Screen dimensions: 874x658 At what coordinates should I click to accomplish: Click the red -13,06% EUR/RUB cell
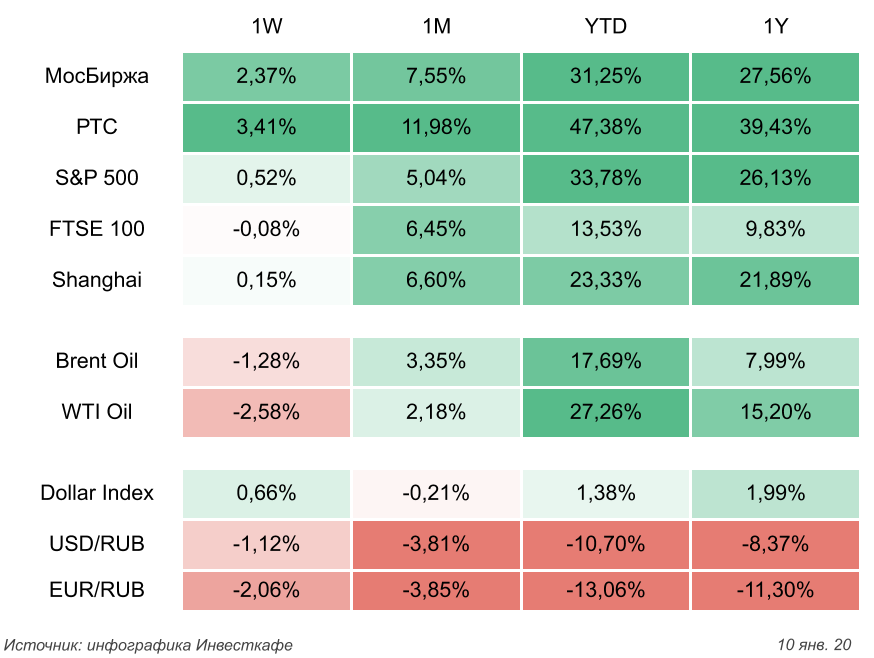point(605,590)
